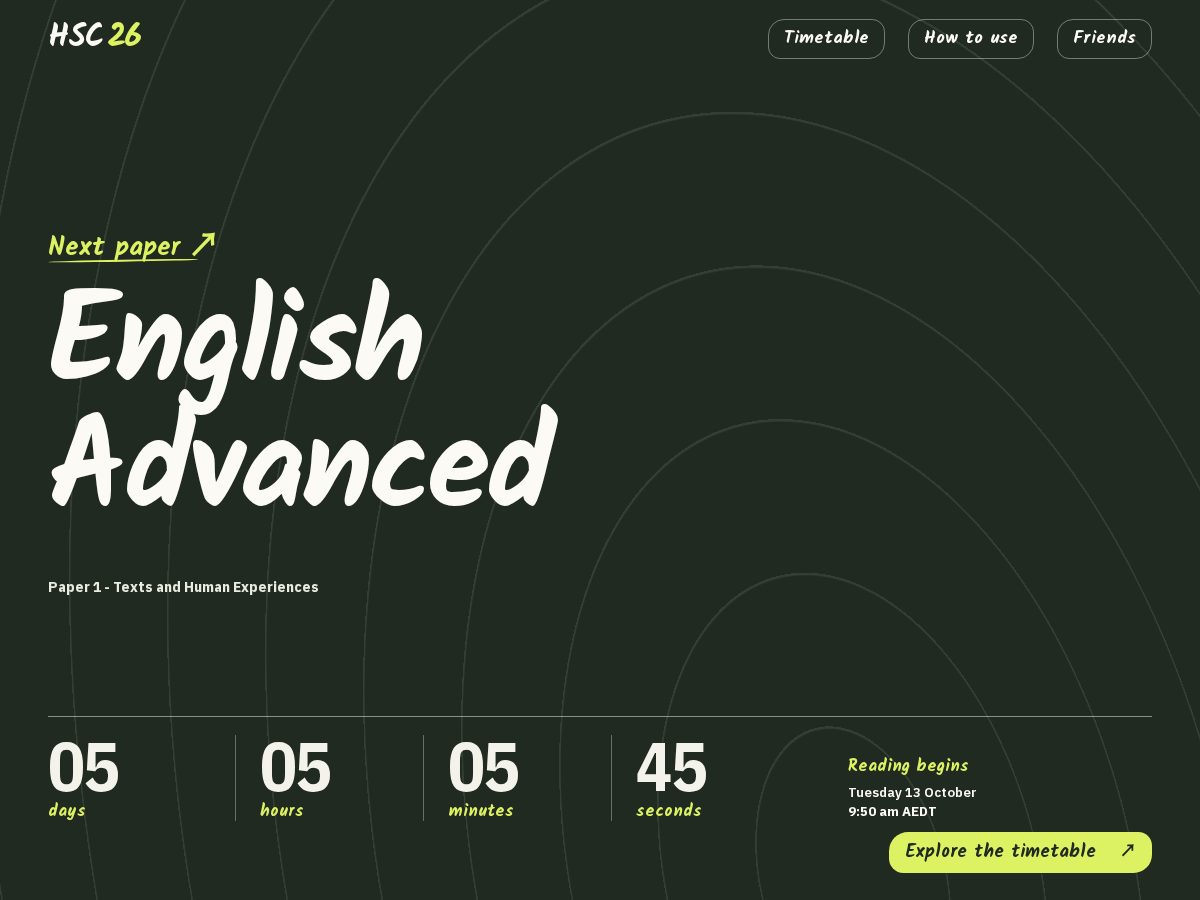Image resolution: width=1200 pixels, height=900 pixels.
Task: Click the 45 seconds countdown value
Action: pos(671,768)
